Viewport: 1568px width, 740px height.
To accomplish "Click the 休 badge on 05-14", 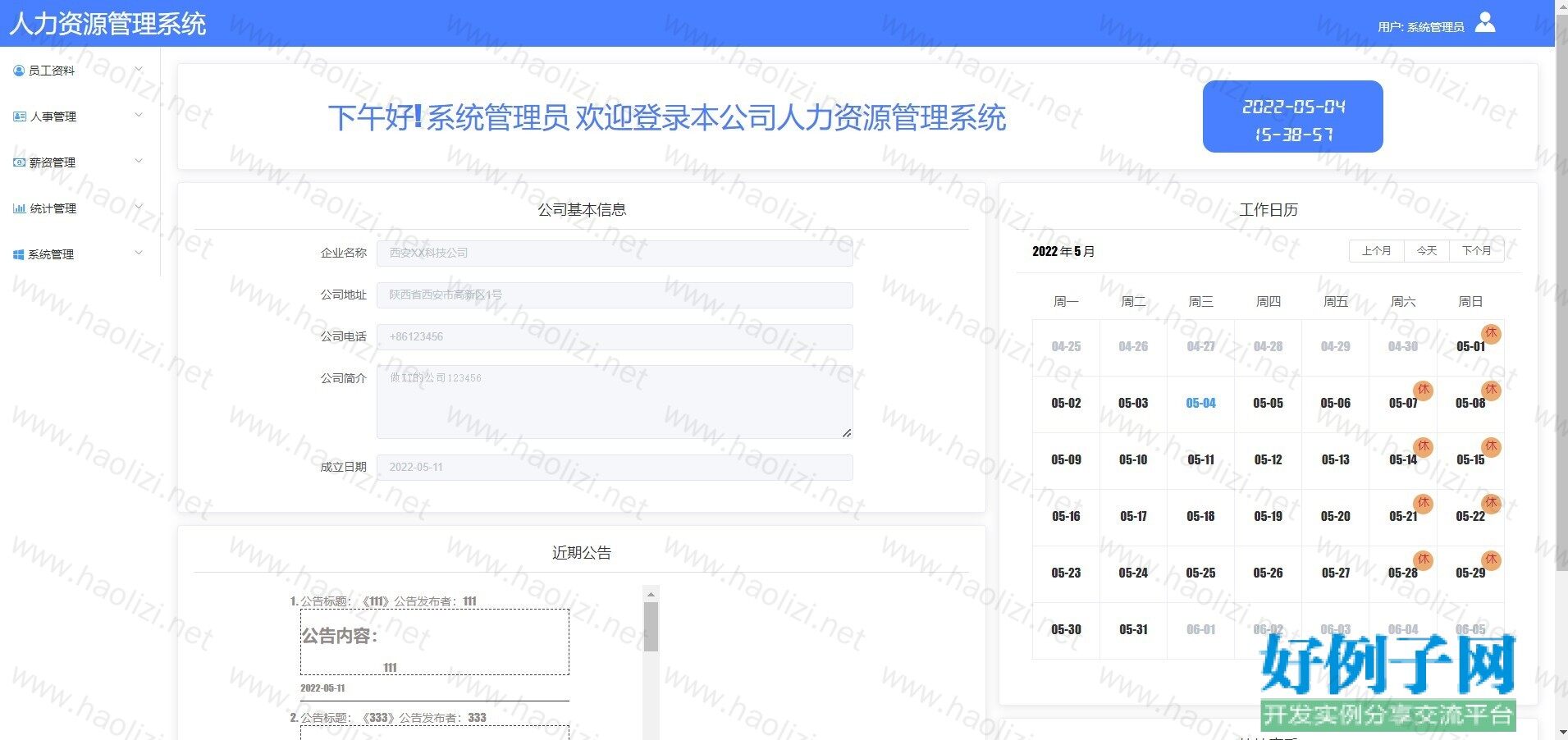I will point(1424,446).
